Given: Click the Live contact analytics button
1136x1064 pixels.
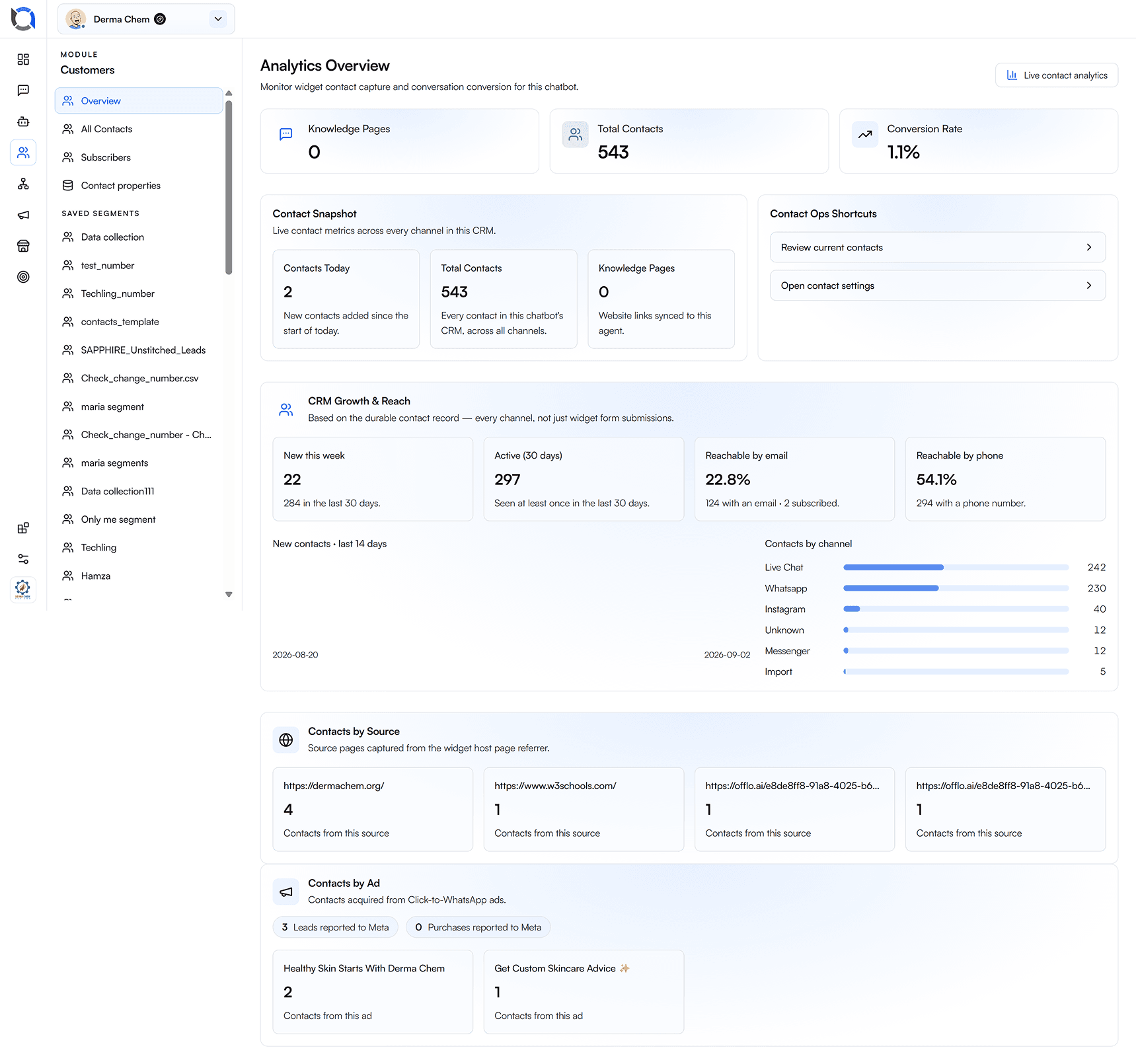Looking at the screenshot, I should point(1056,75).
